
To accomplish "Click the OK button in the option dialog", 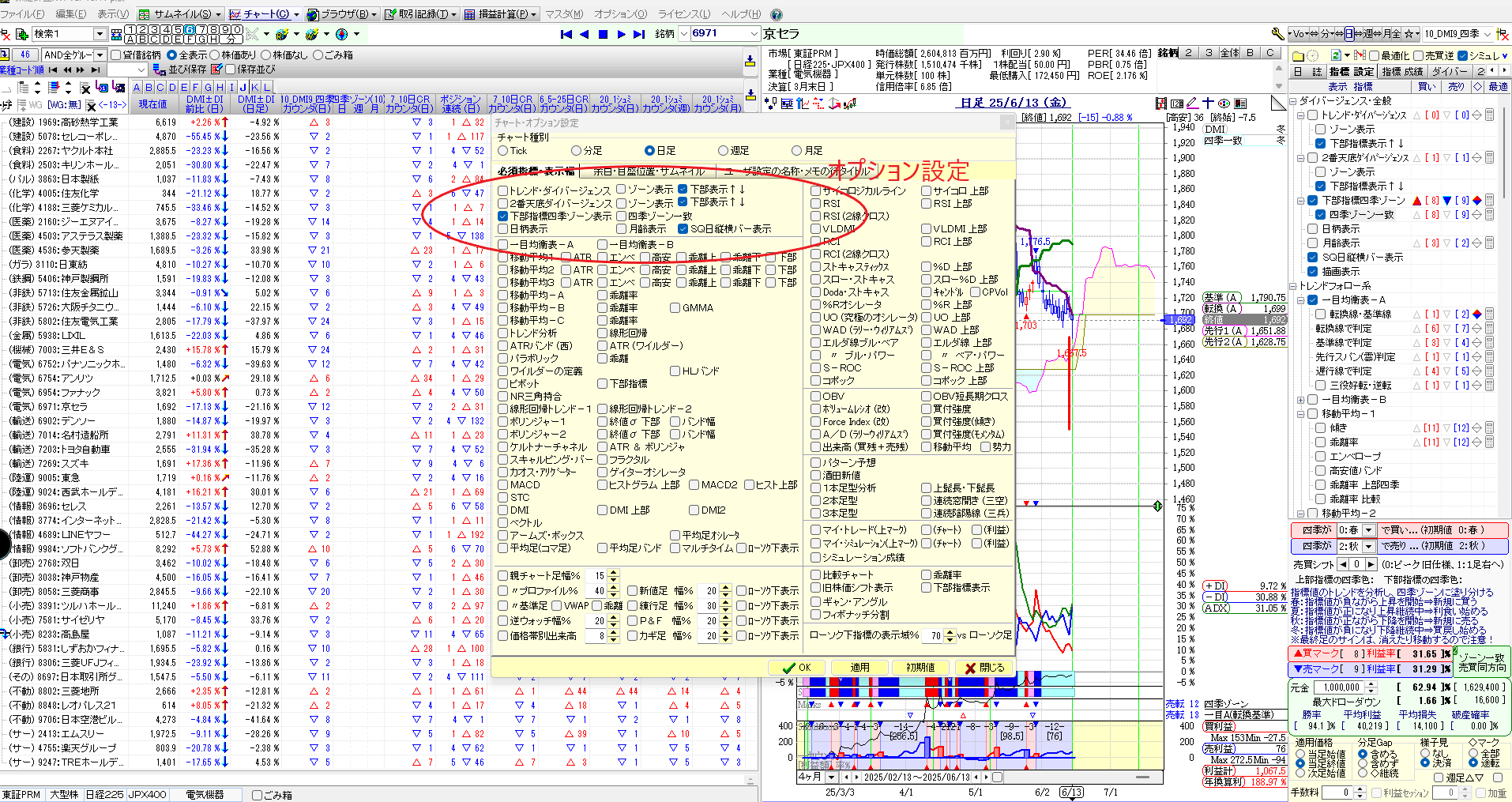I will (x=798, y=668).
